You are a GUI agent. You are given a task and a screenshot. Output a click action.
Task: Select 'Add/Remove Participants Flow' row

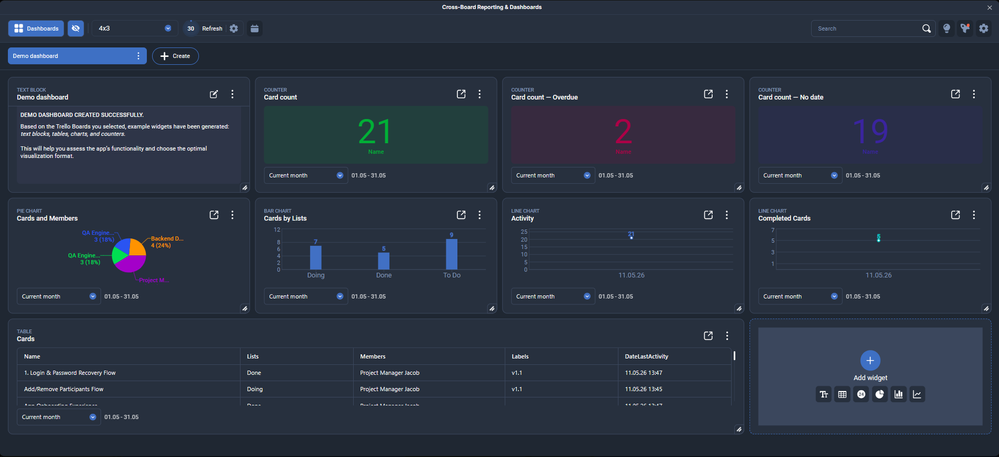point(374,389)
